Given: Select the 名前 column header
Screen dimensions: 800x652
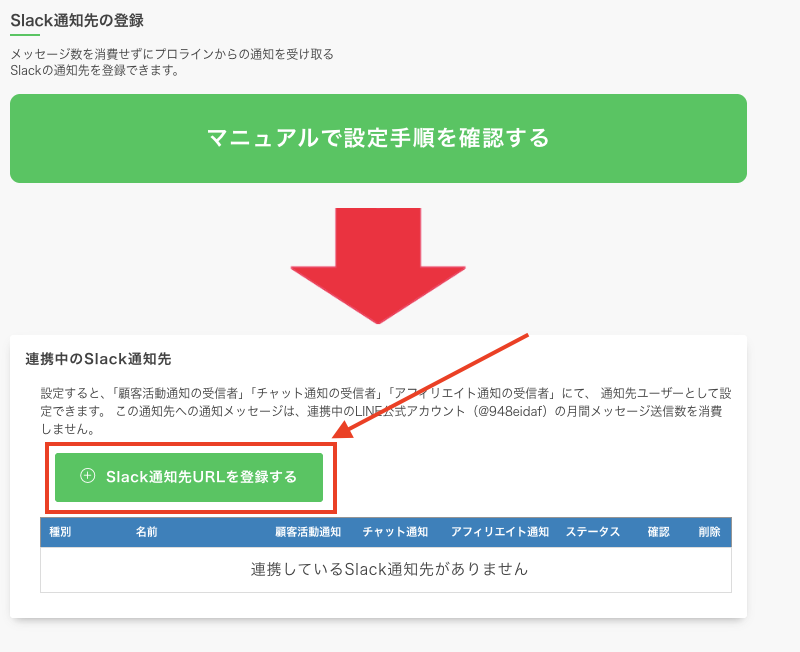Looking at the screenshot, I should 146,532.
